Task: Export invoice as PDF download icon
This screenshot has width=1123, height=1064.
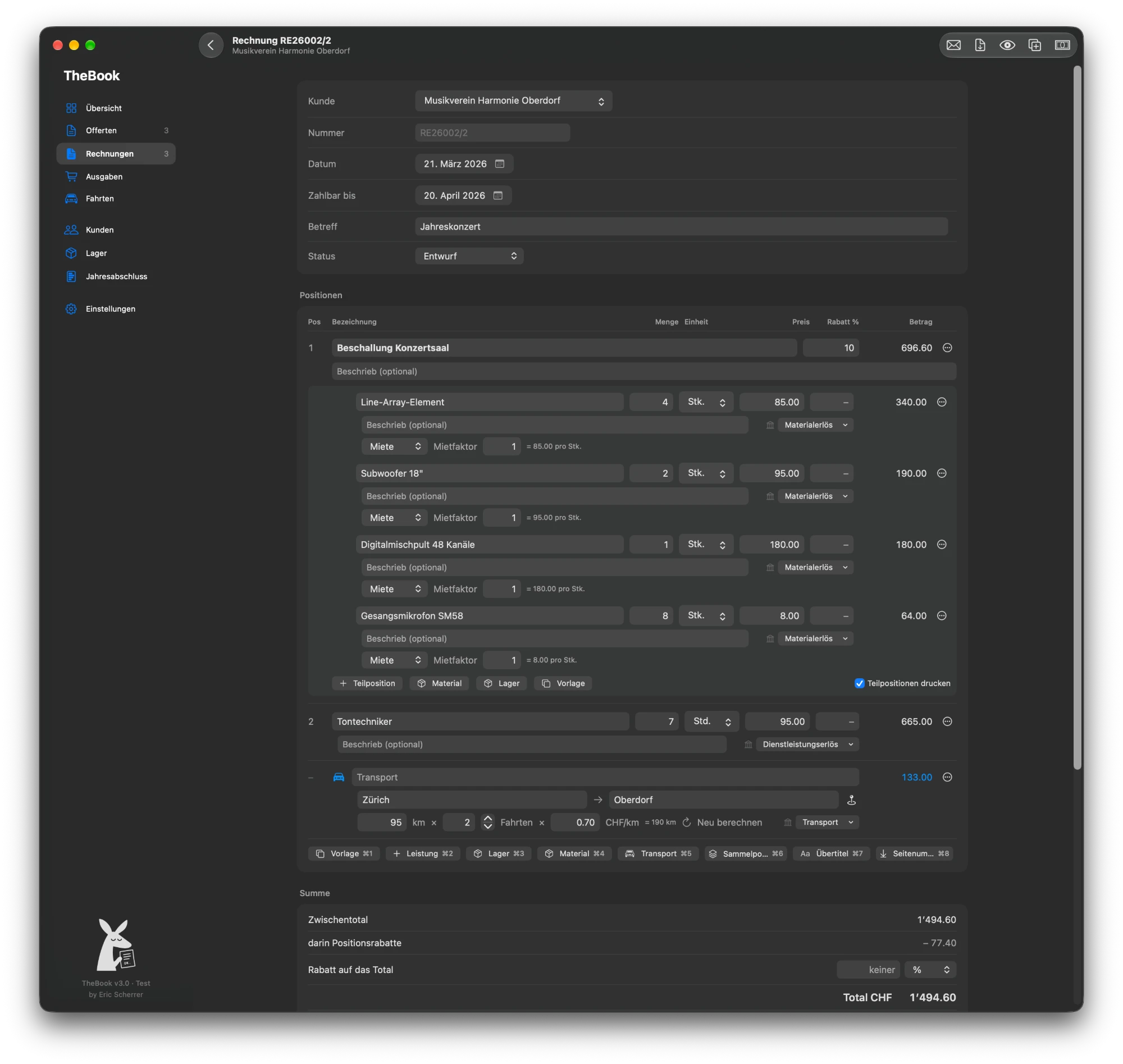Action: [x=980, y=45]
